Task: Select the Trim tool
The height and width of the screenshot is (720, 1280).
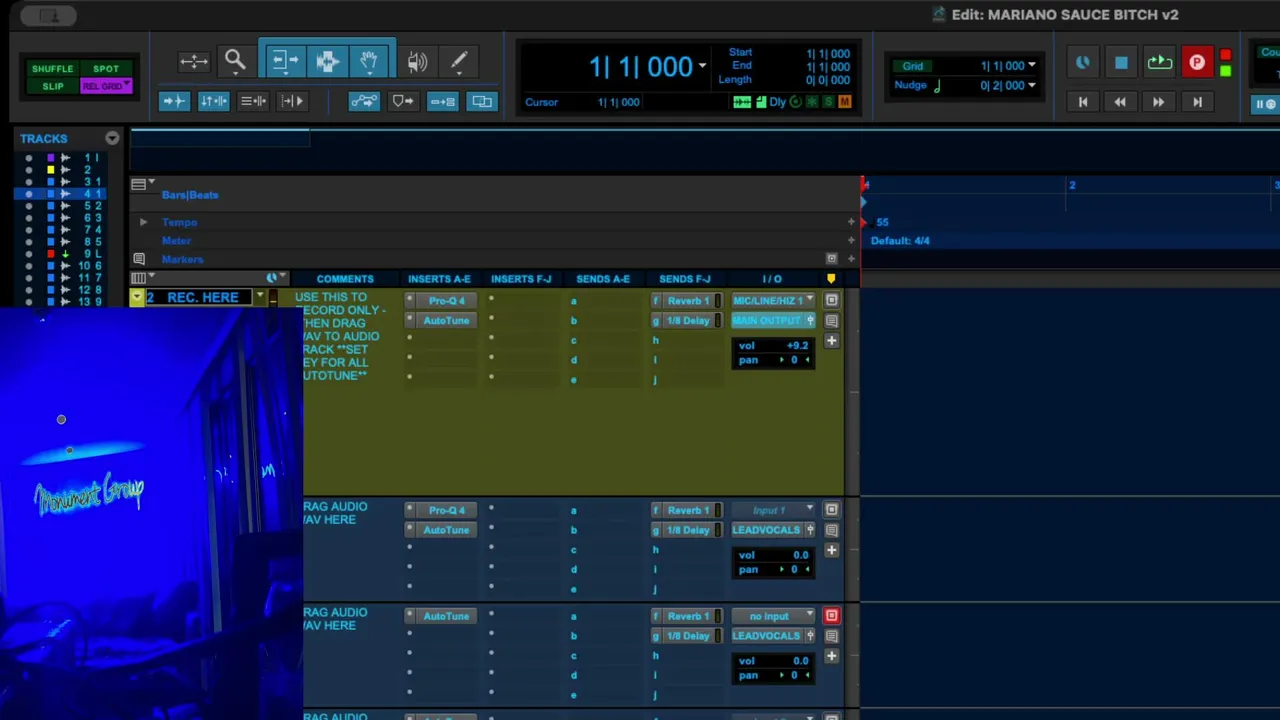Action: [285, 62]
